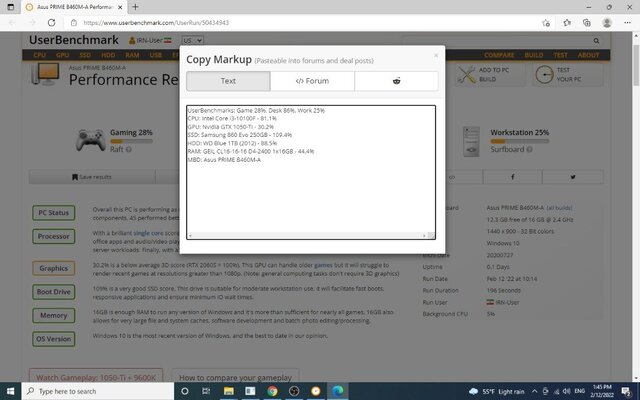Viewport: 640px width, 400px height.
Task: Open the USB menu item
Action: click(x=156, y=55)
